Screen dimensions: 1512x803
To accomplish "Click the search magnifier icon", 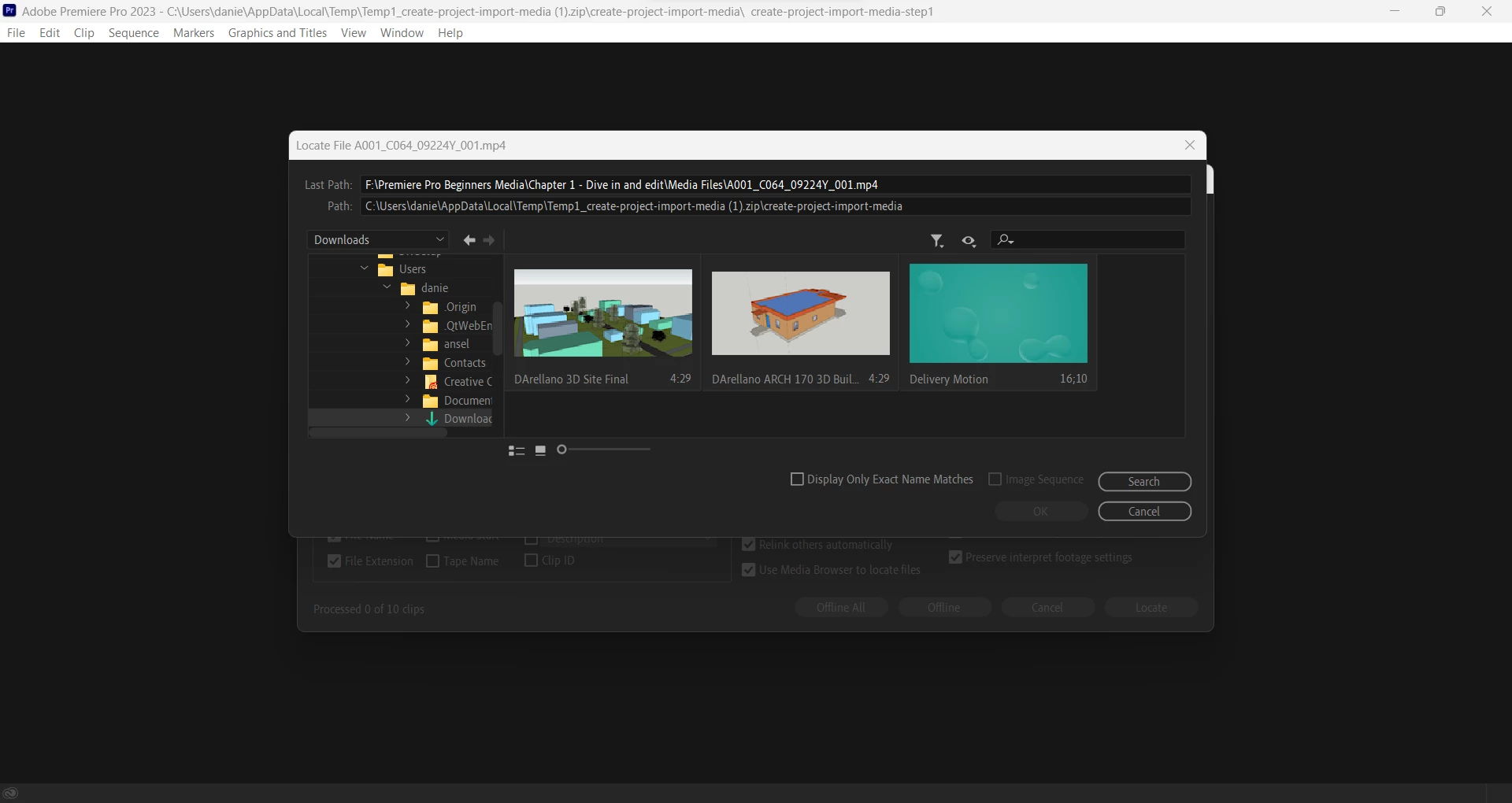I will coord(1005,240).
